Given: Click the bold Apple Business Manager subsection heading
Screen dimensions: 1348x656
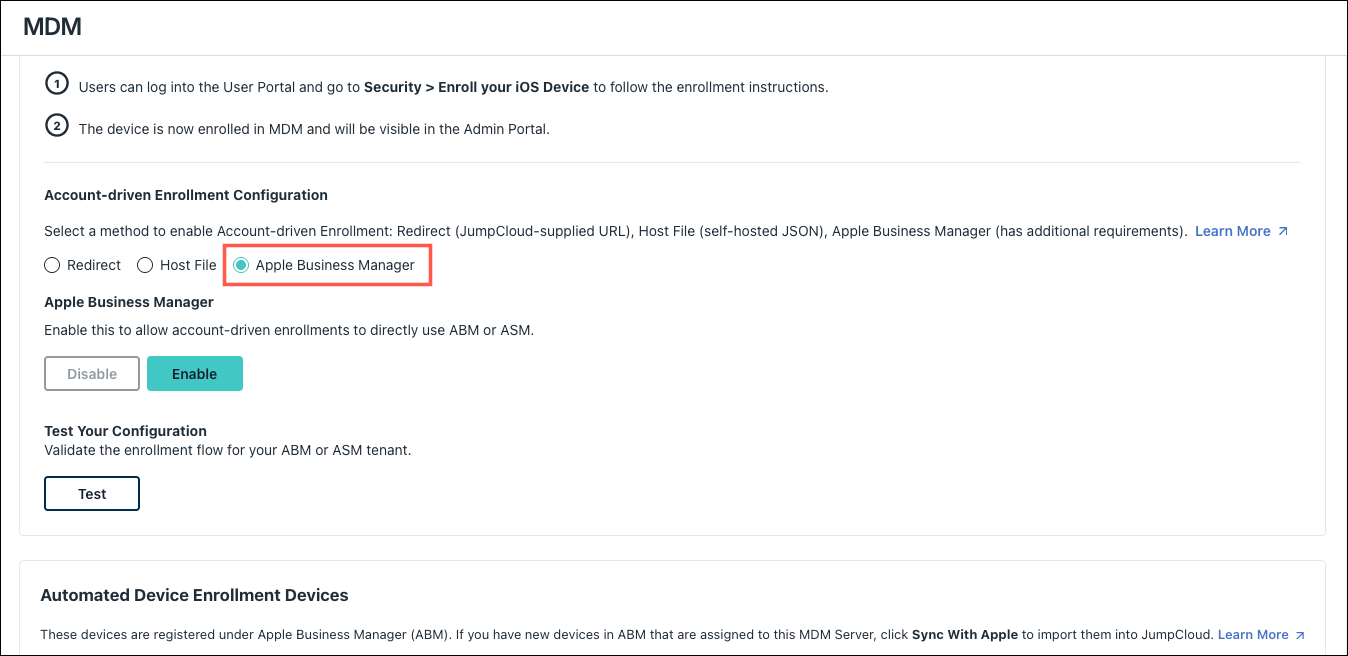Looking at the screenshot, I should pos(129,301).
